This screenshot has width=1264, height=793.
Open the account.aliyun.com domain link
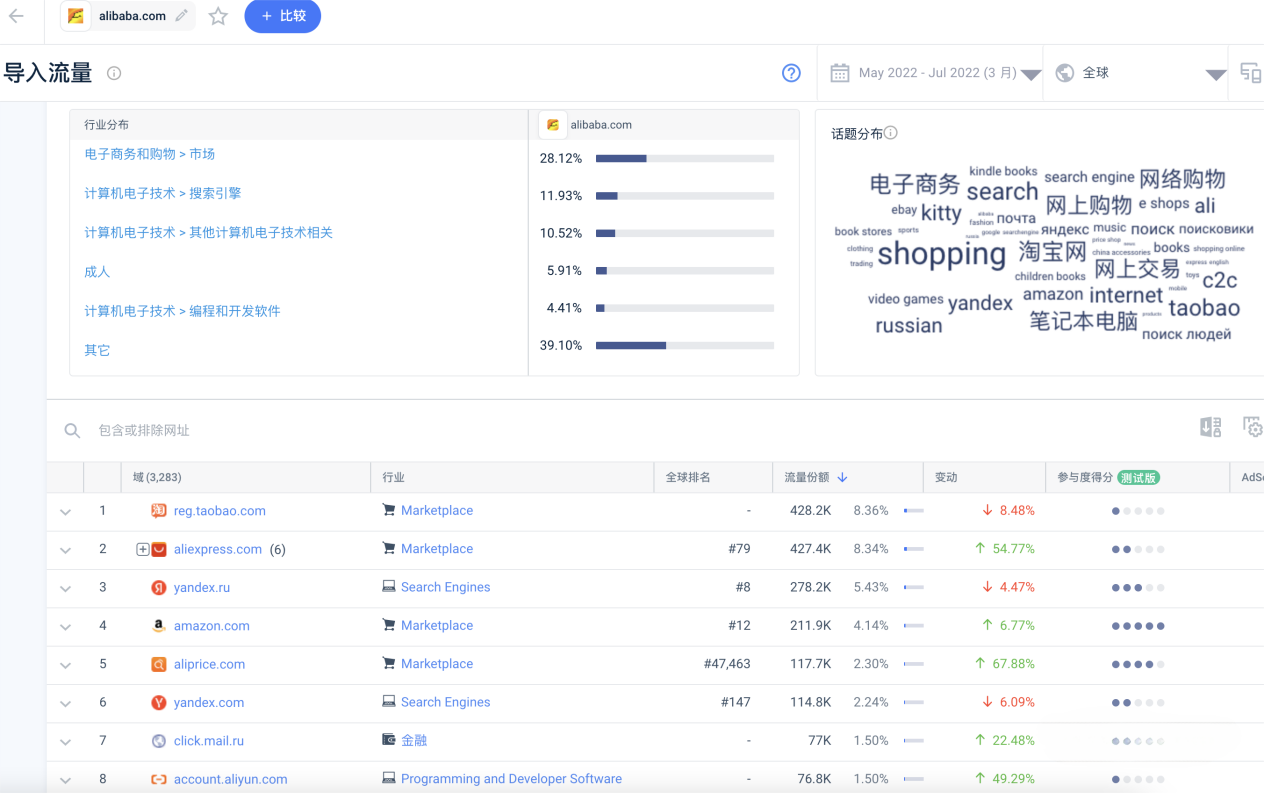[231, 779]
